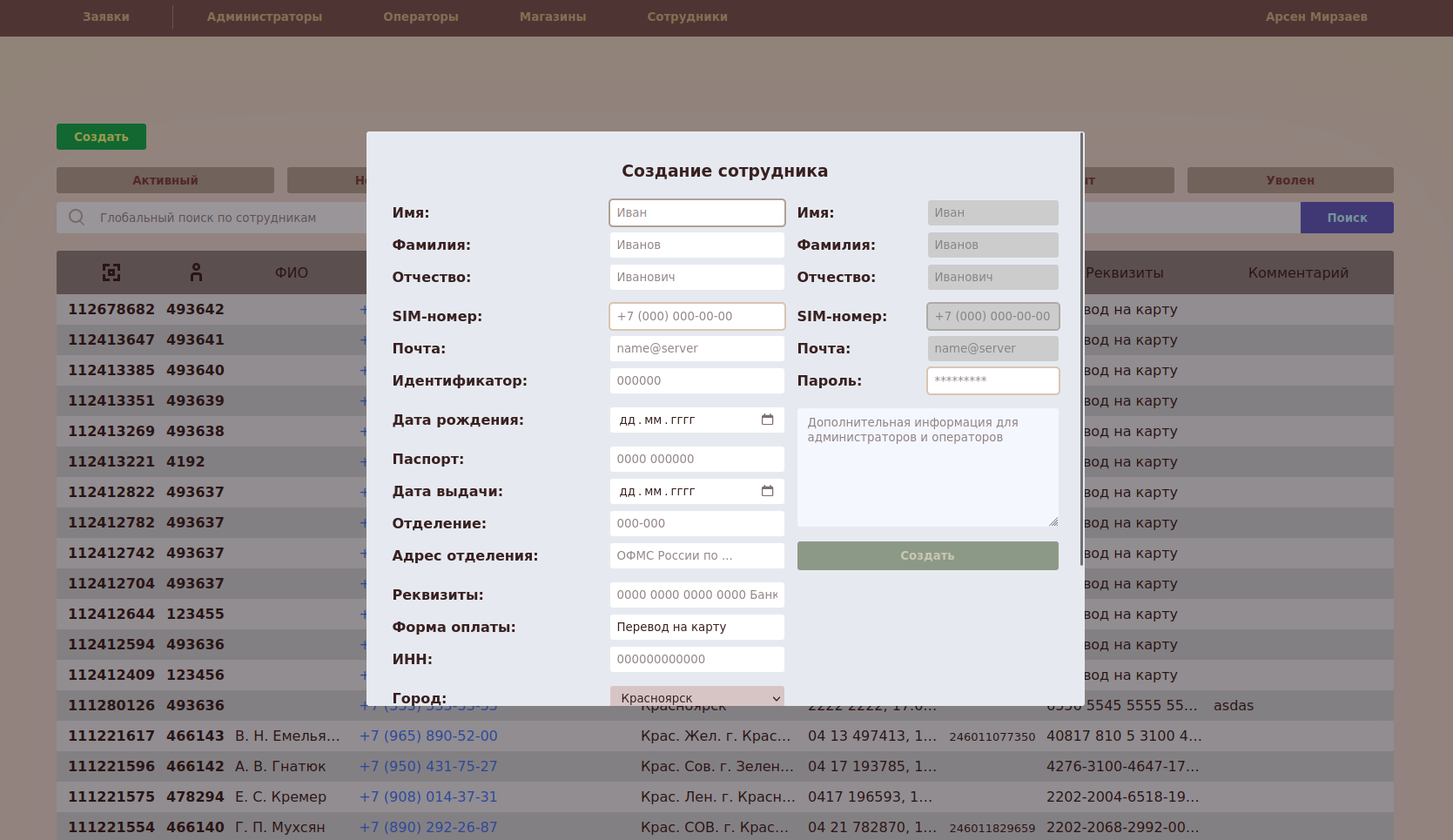This screenshot has width=1453, height=840.
Task: Click the scan ID column header icon
Action: (111, 272)
